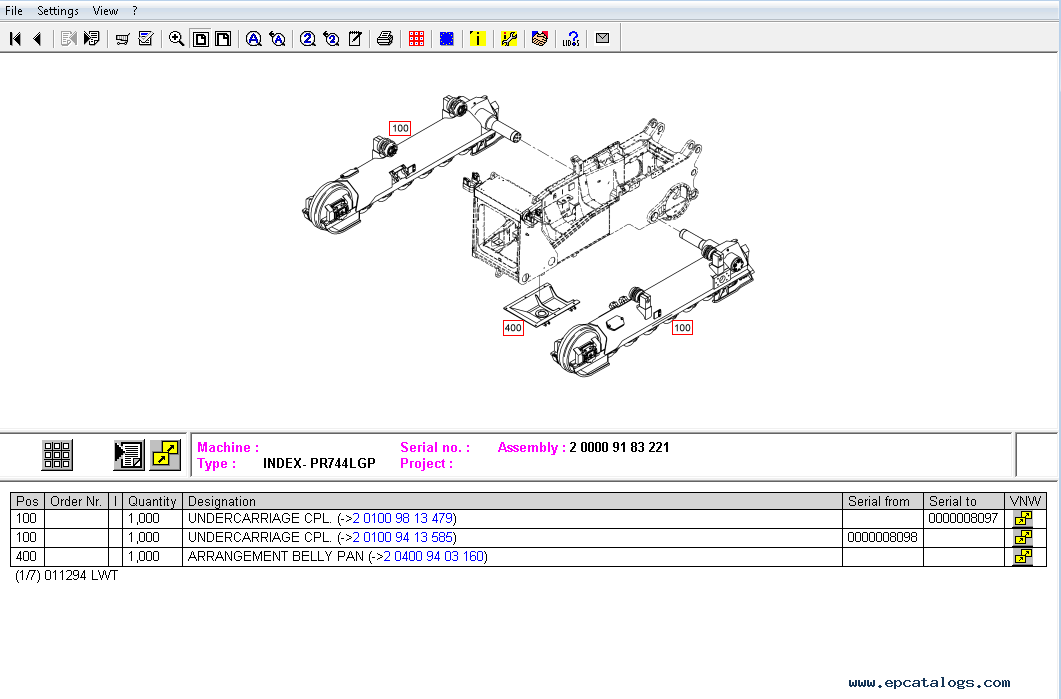Click the lower-right 100 callout in the diagram
The image size is (1061, 699).
681,328
